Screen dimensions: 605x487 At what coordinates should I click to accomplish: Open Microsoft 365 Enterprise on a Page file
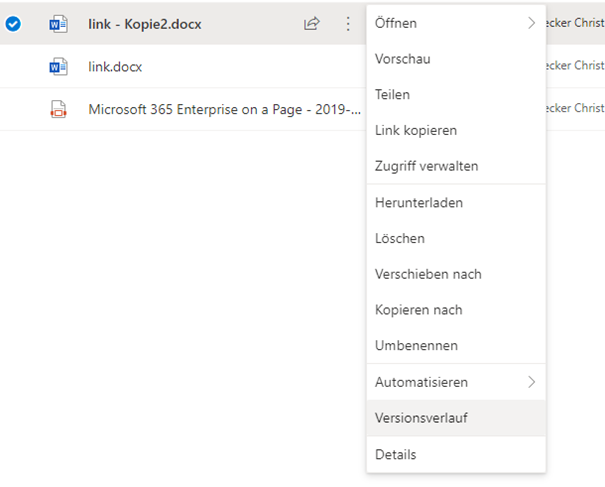pyautogui.click(x=225, y=109)
